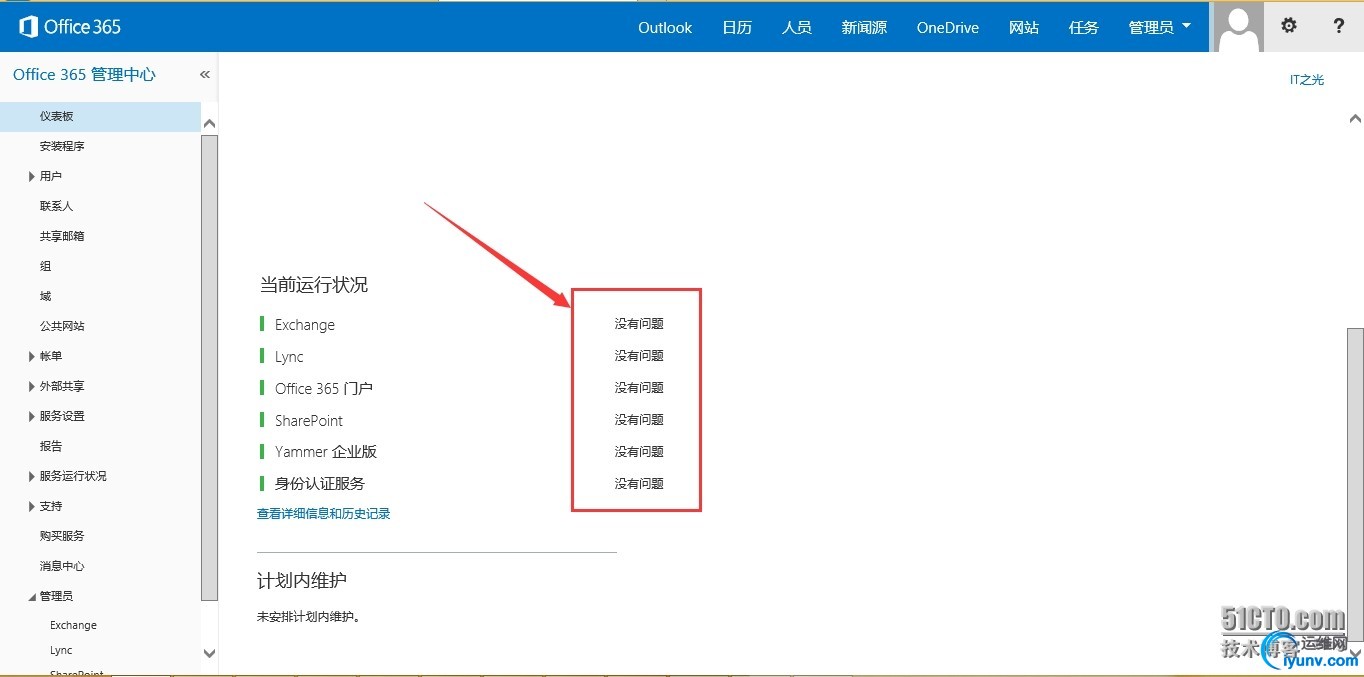1364x677 pixels.
Task: Open 域 in the sidebar
Action: 45,296
